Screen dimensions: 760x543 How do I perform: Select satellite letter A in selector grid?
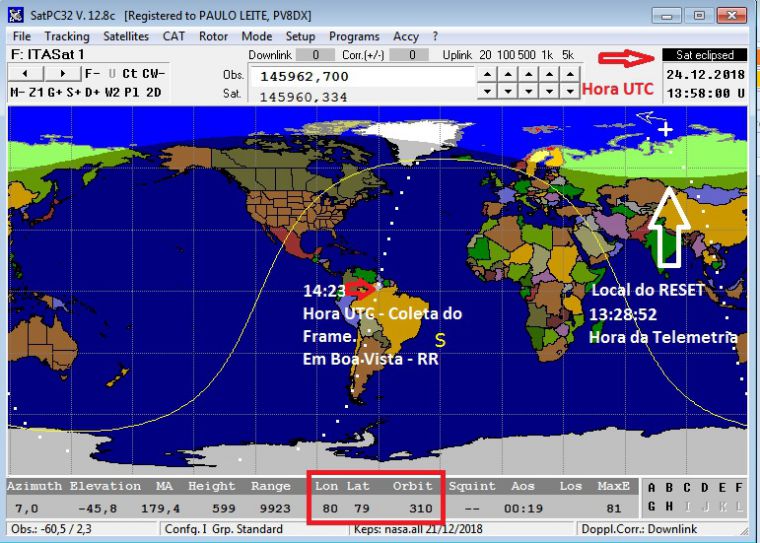(x=653, y=488)
